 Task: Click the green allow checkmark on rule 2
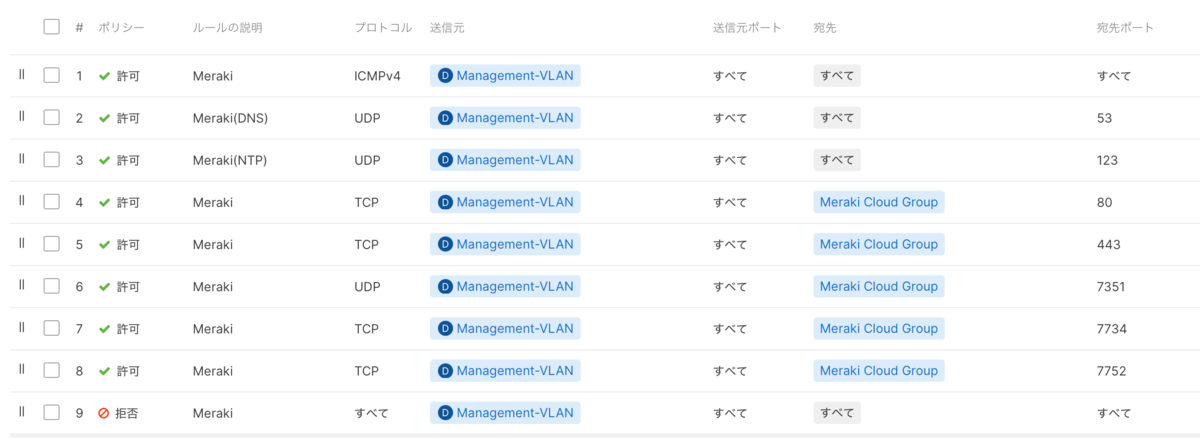(x=104, y=118)
